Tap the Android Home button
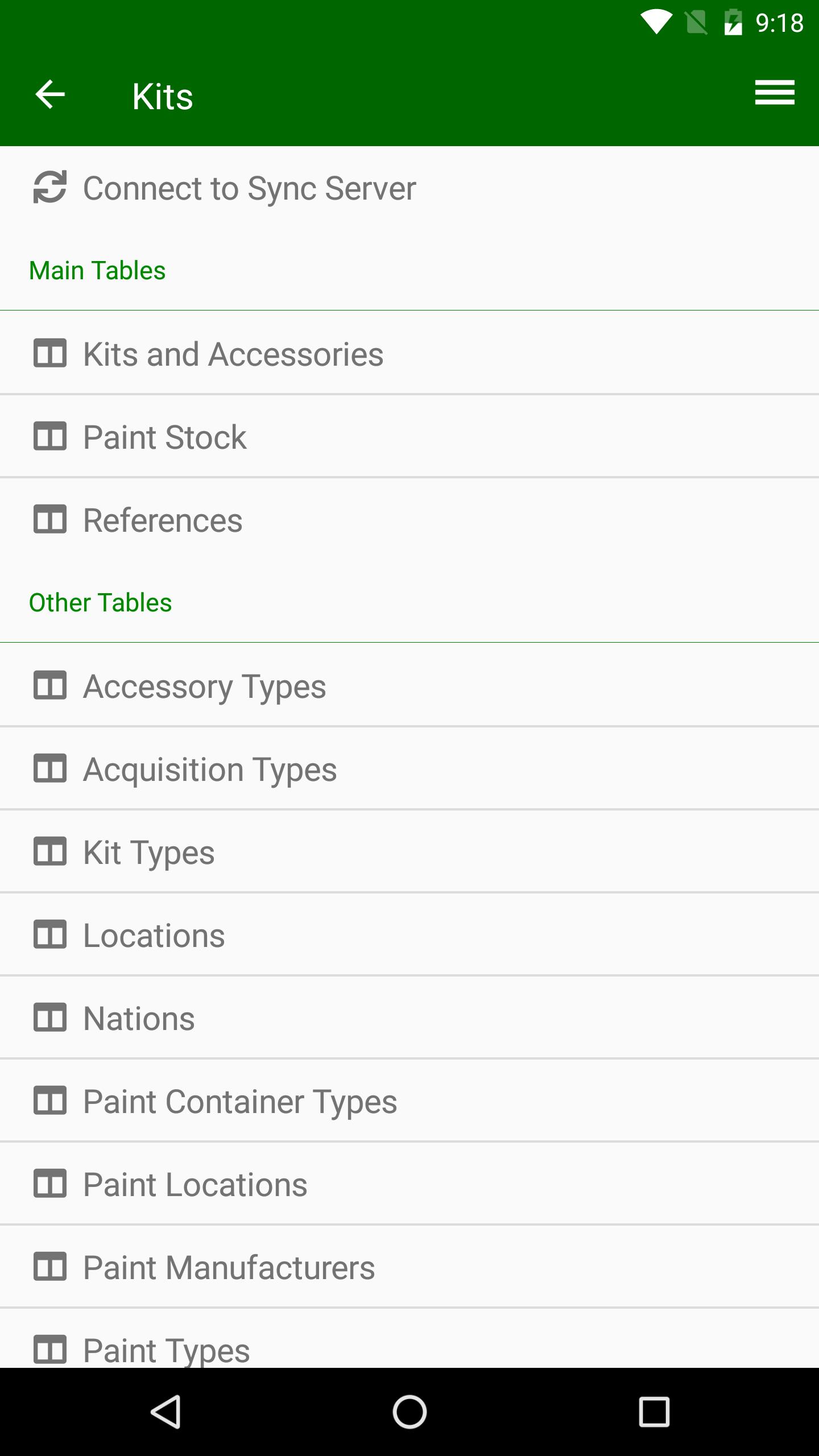 [409, 1412]
